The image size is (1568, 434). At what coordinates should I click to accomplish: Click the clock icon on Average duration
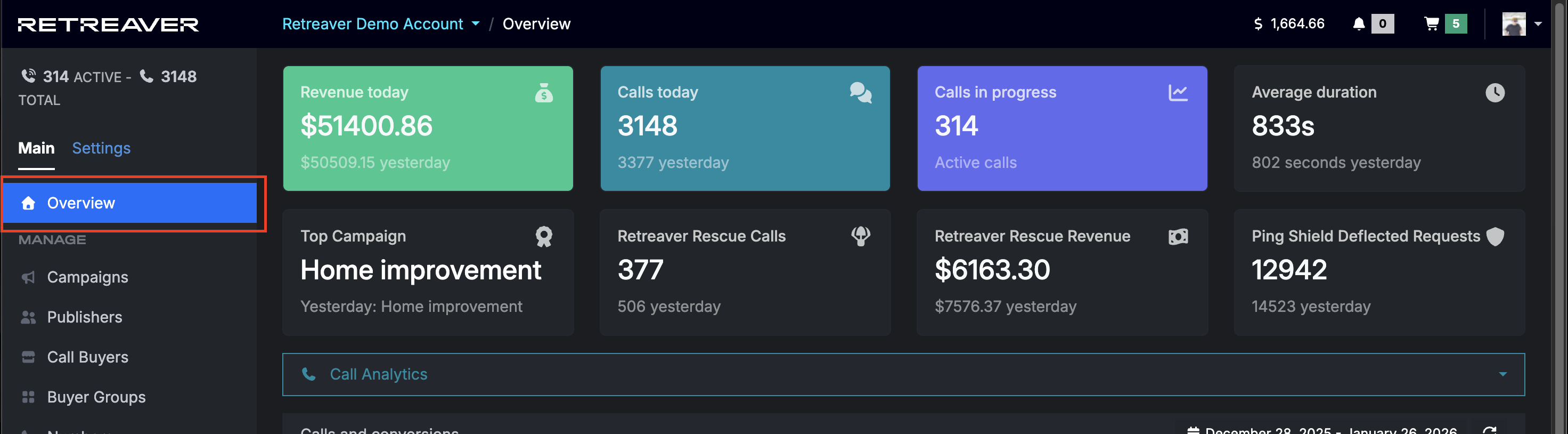(x=1495, y=93)
